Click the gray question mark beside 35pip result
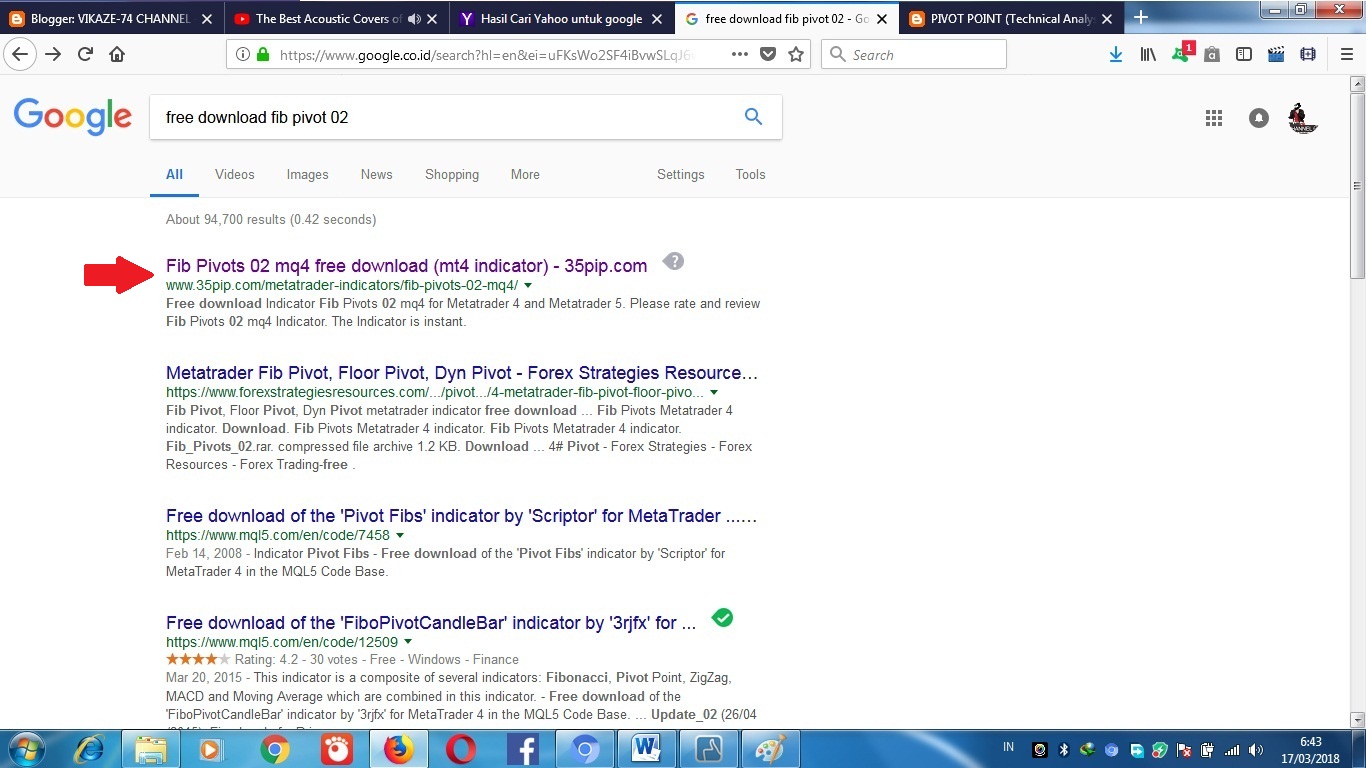Viewport: 1366px width, 768px height. point(674,262)
